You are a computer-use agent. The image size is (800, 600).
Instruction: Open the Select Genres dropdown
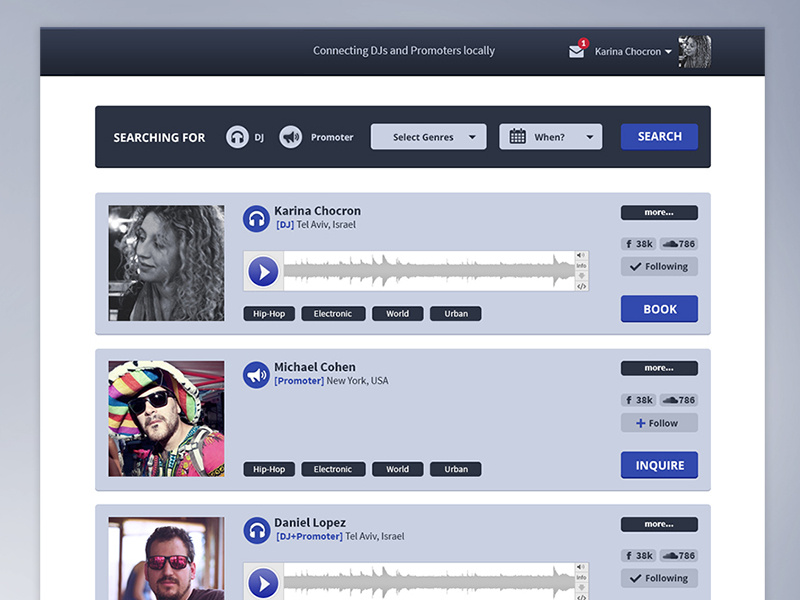[x=429, y=137]
